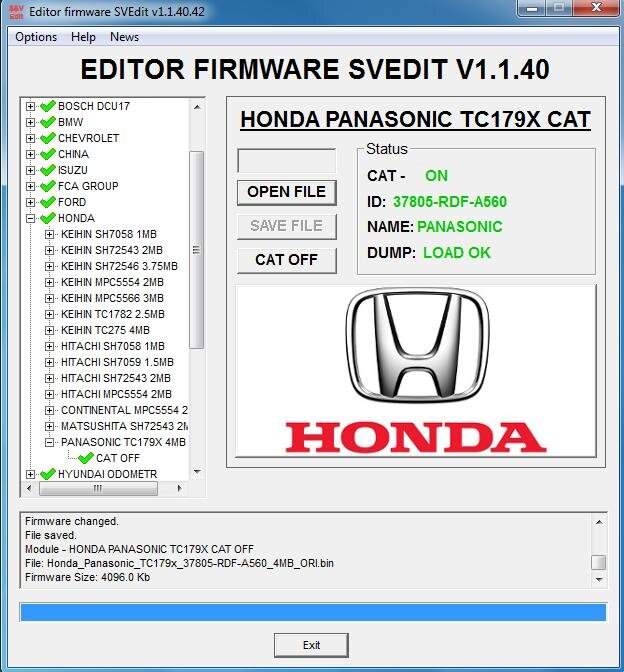The width and height of the screenshot is (624, 672).
Task: Click the CAT status ON value
Action: click(436, 176)
